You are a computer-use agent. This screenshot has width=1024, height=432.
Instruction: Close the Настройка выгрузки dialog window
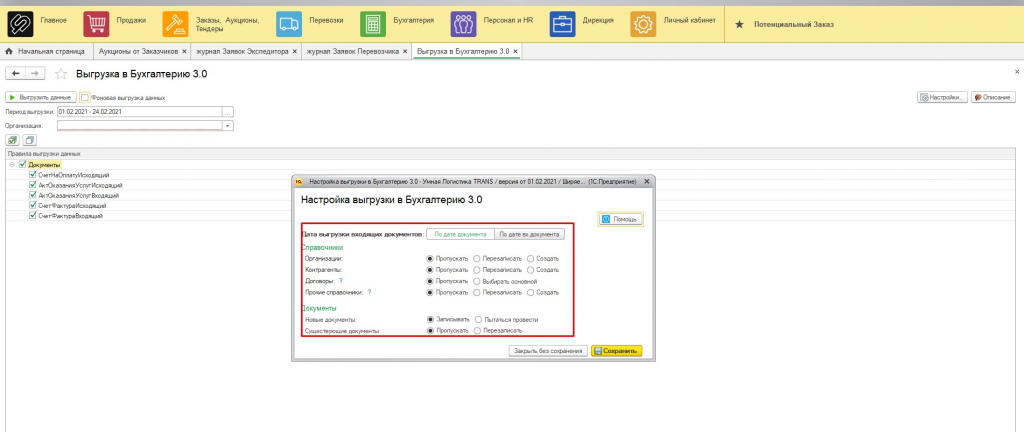(647, 181)
